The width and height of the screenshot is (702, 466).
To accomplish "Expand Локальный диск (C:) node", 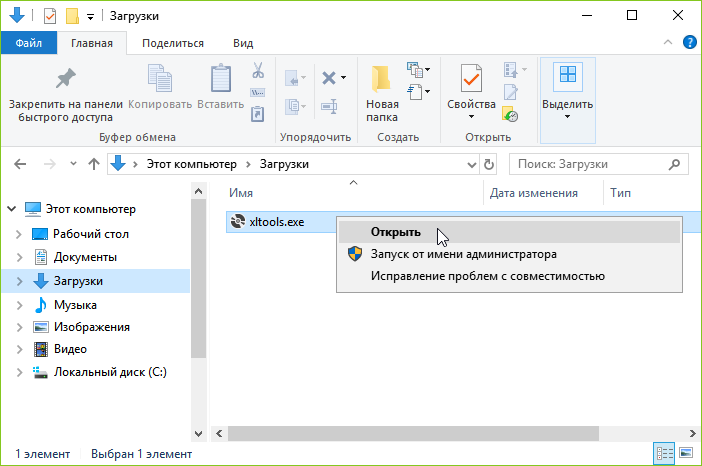I will point(19,372).
